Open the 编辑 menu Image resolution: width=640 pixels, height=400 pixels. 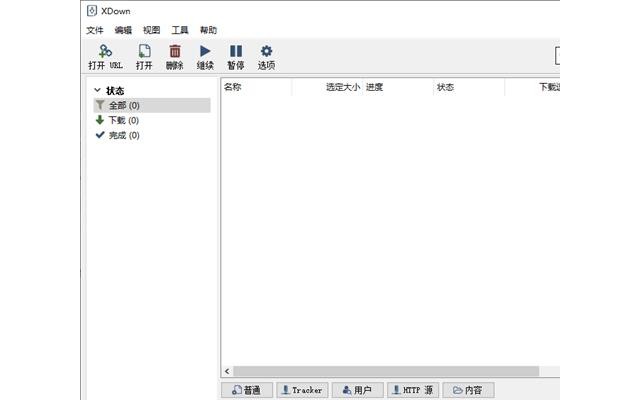pyautogui.click(x=123, y=30)
